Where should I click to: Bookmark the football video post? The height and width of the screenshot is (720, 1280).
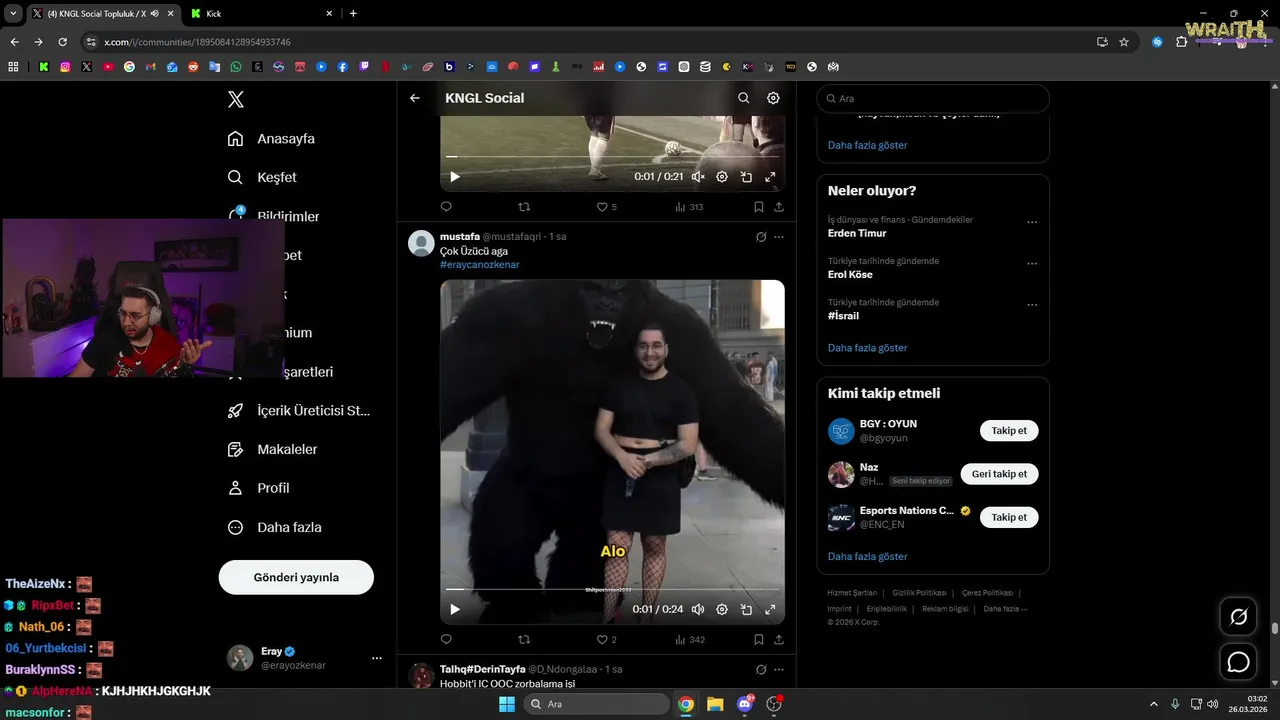[x=758, y=207]
